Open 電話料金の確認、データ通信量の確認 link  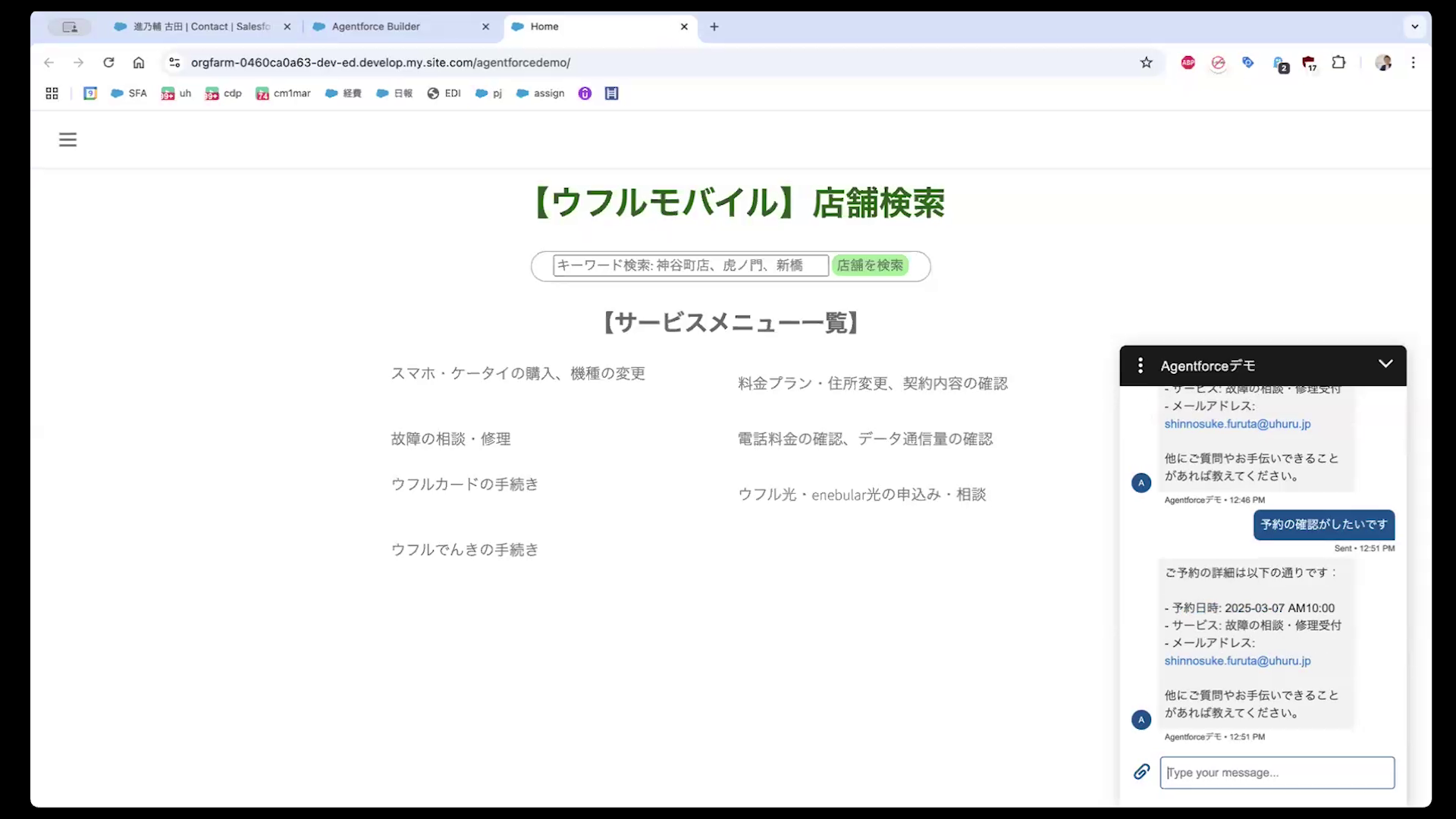point(865,438)
